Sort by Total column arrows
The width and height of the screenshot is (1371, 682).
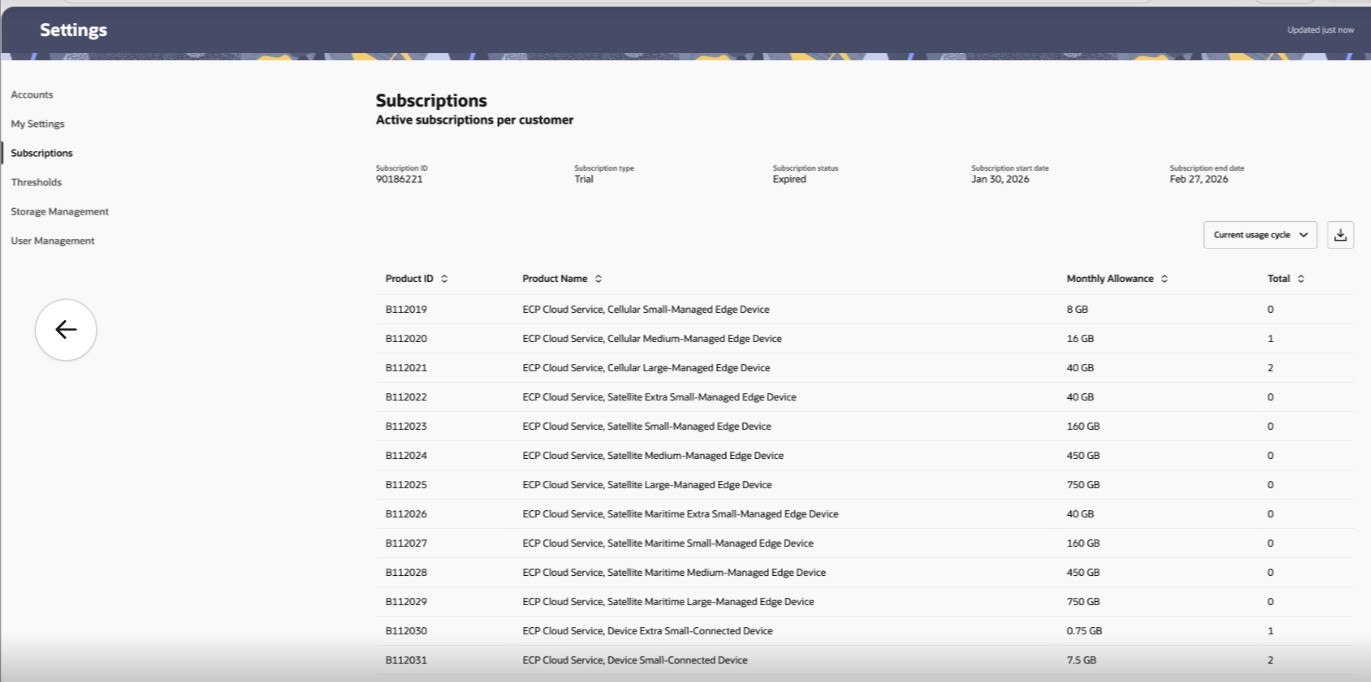1301,279
